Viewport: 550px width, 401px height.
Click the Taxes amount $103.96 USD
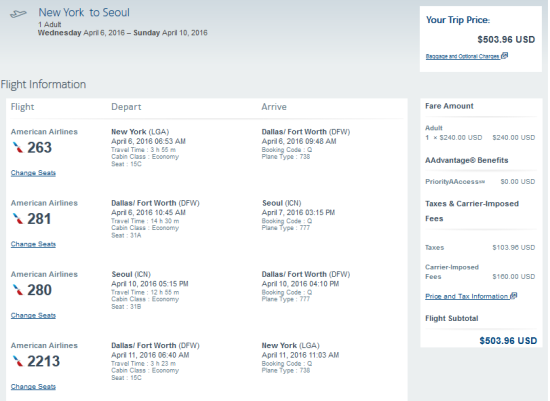tap(514, 248)
